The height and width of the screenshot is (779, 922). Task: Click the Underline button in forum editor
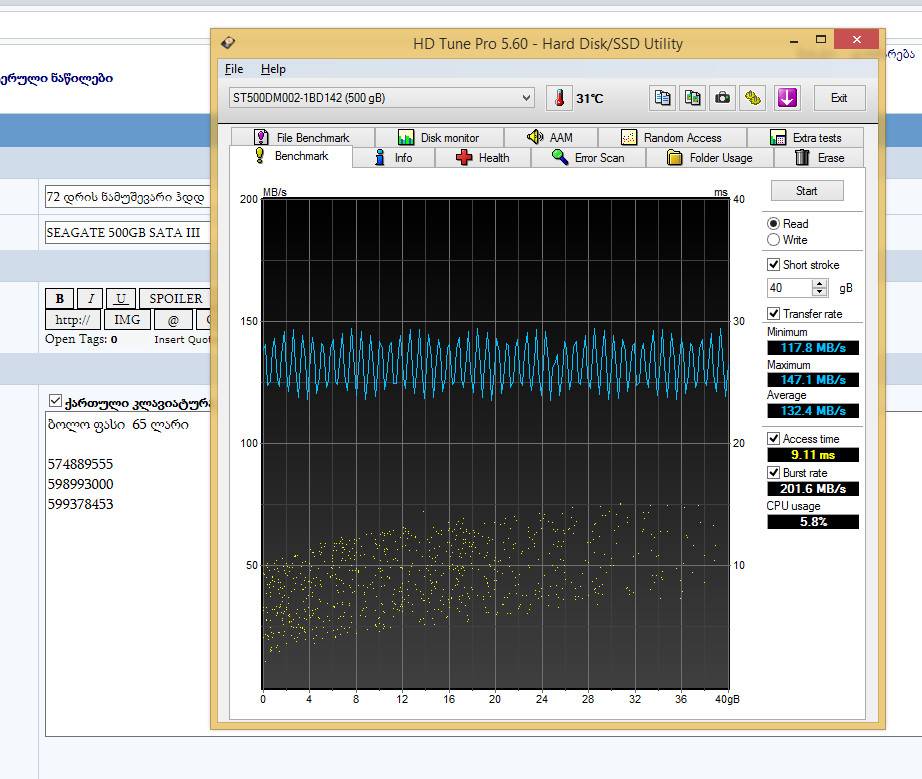click(x=121, y=298)
